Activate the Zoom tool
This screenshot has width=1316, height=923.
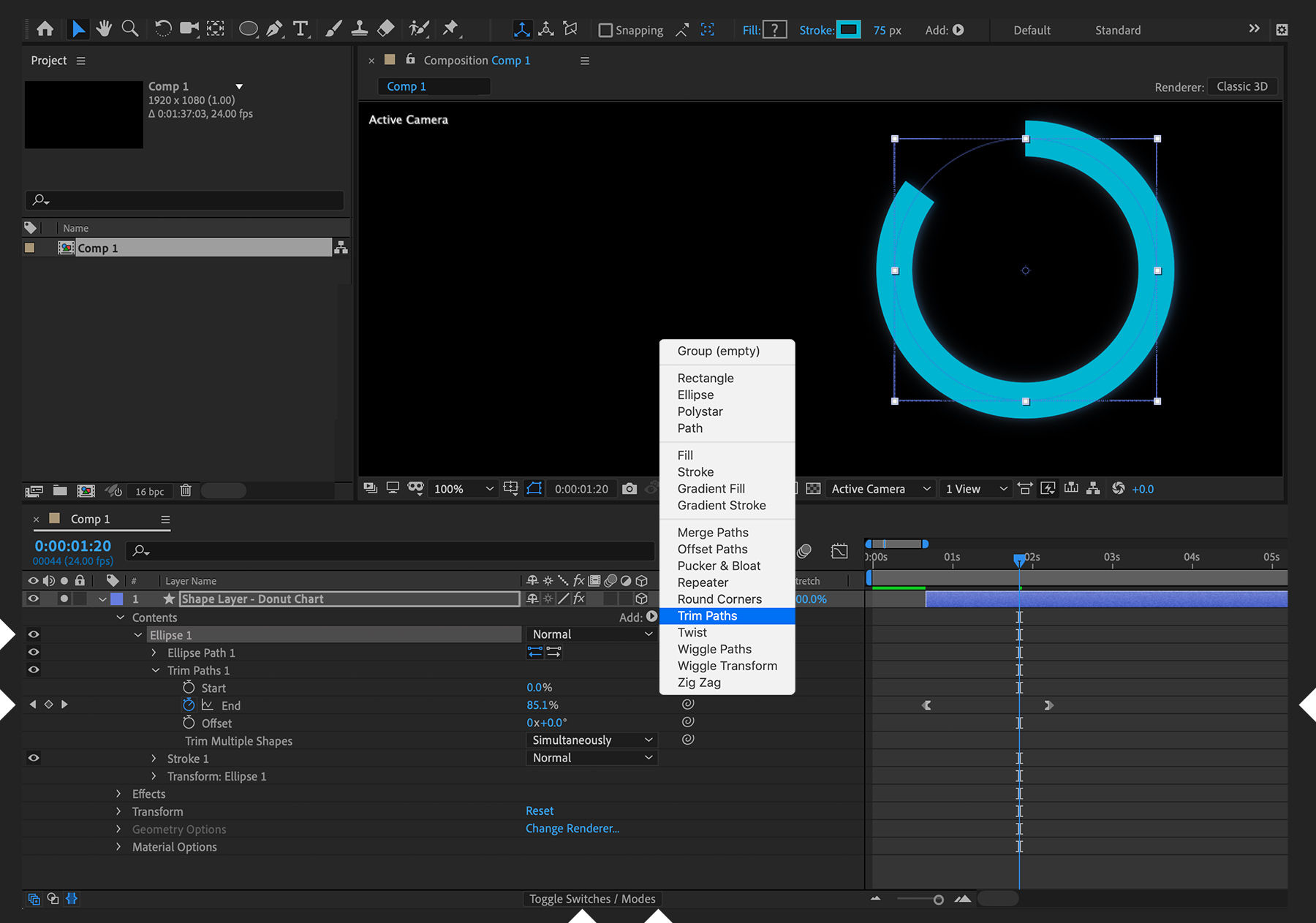point(130,29)
